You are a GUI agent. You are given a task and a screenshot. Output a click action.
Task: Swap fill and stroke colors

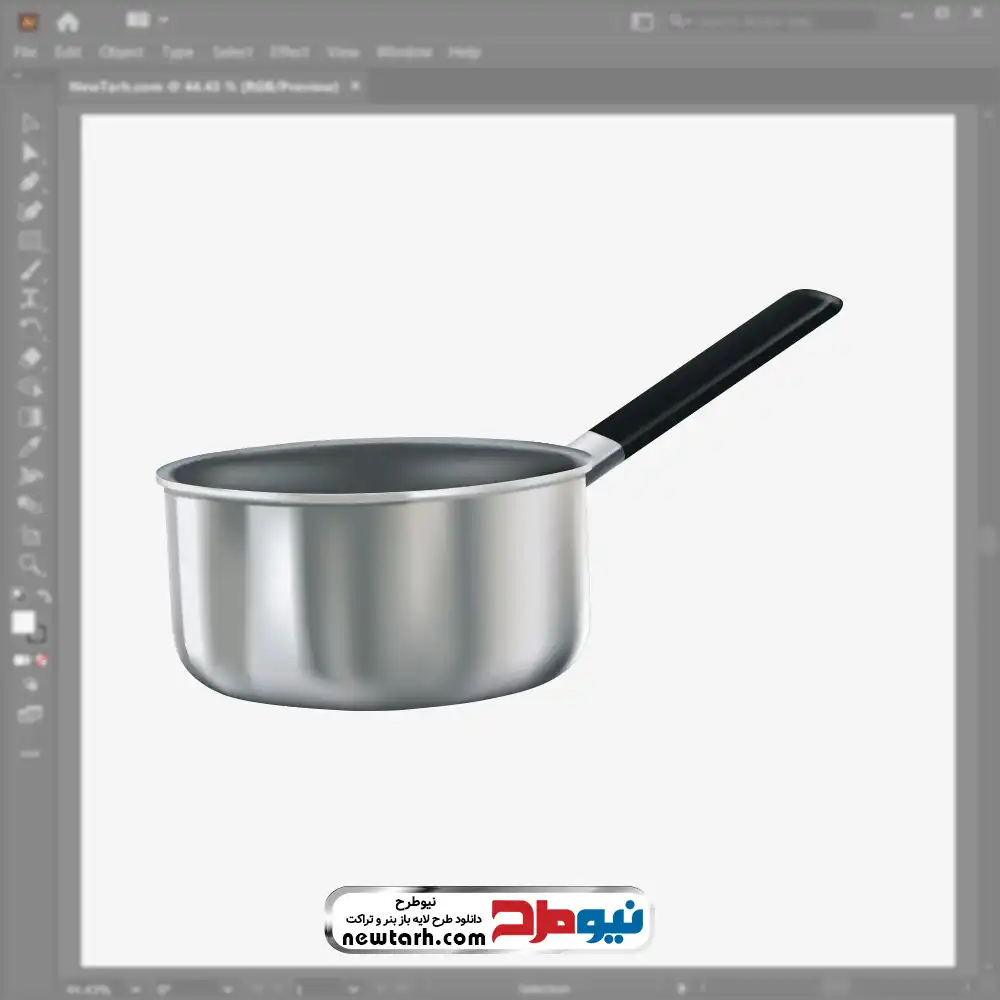(44, 596)
